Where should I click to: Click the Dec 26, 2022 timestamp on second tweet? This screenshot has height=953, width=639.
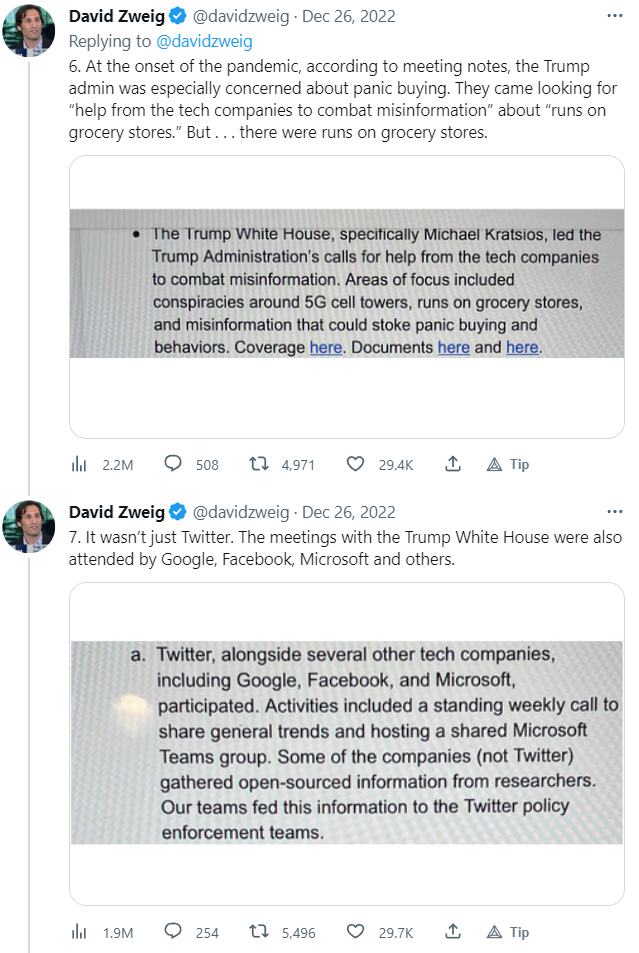(x=348, y=512)
